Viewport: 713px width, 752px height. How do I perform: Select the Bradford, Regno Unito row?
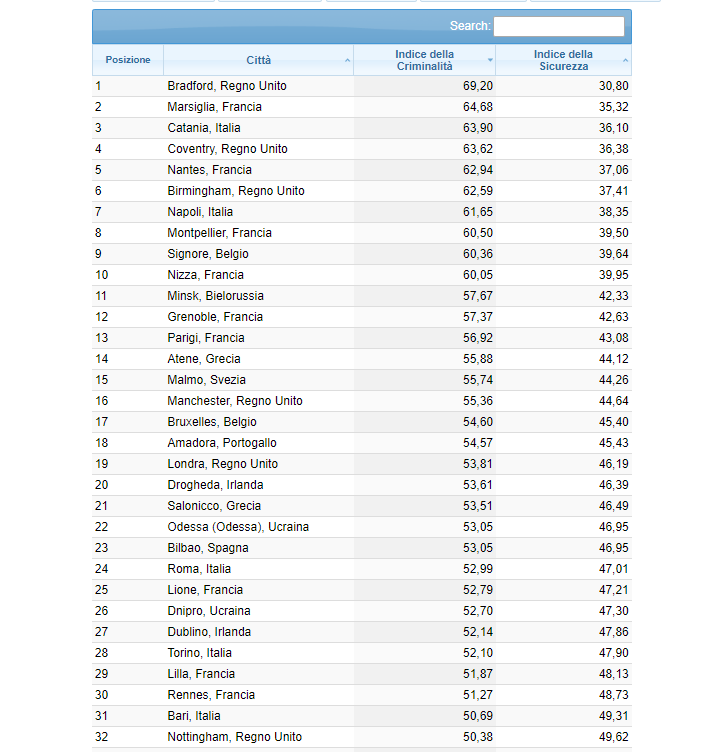coord(227,86)
